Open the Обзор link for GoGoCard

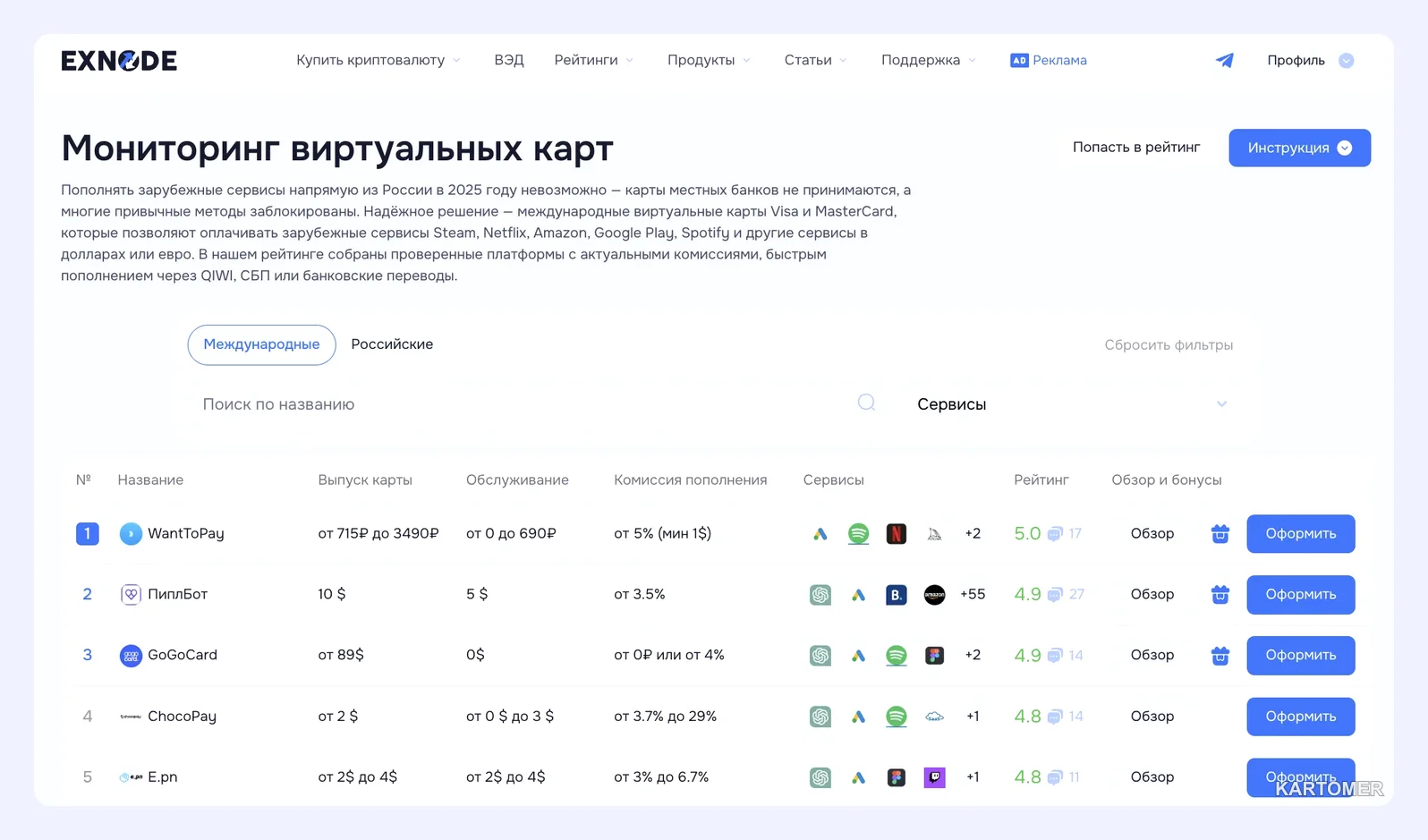tap(1152, 656)
